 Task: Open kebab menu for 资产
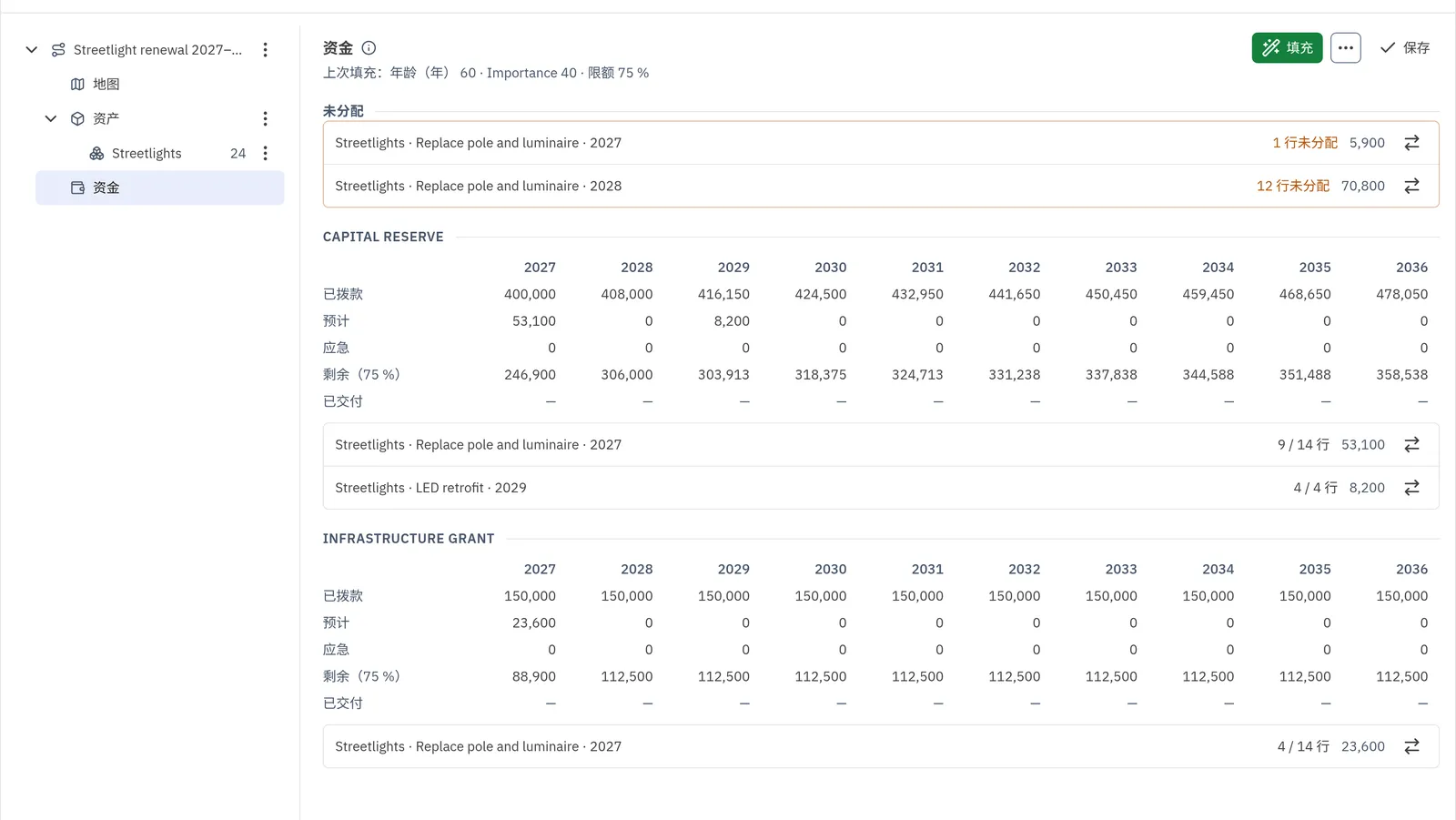click(265, 118)
